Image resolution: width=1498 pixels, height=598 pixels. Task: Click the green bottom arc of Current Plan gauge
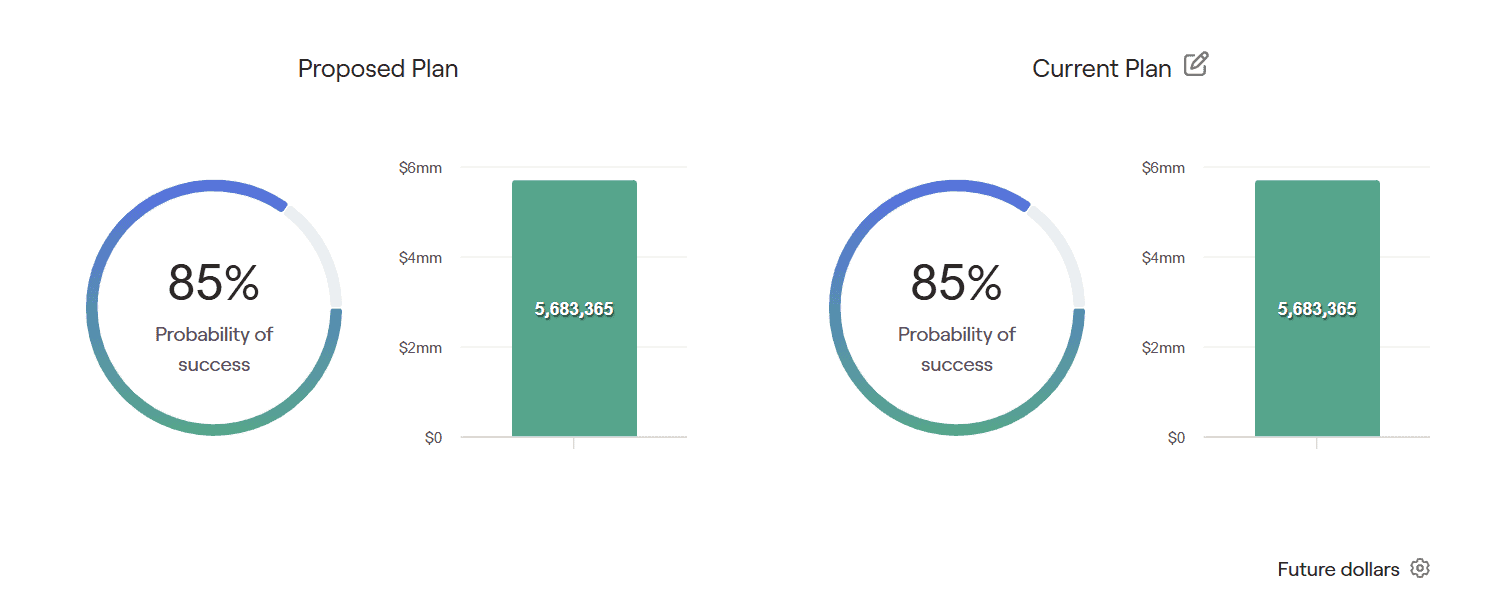point(957,429)
